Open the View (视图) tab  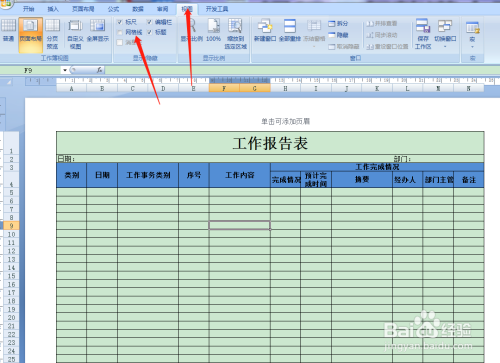pyautogui.click(x=187, y=9)
